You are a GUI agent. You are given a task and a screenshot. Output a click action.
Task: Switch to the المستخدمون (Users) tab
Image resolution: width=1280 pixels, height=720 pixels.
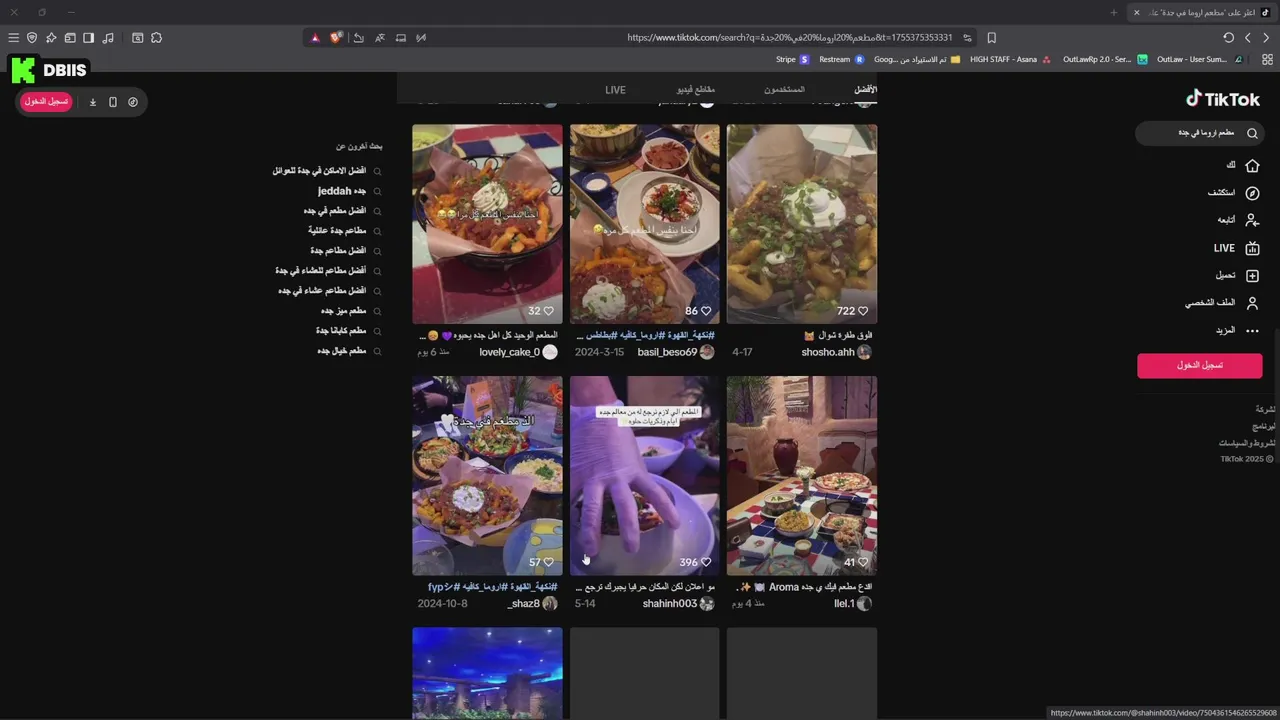pos(784,90)
